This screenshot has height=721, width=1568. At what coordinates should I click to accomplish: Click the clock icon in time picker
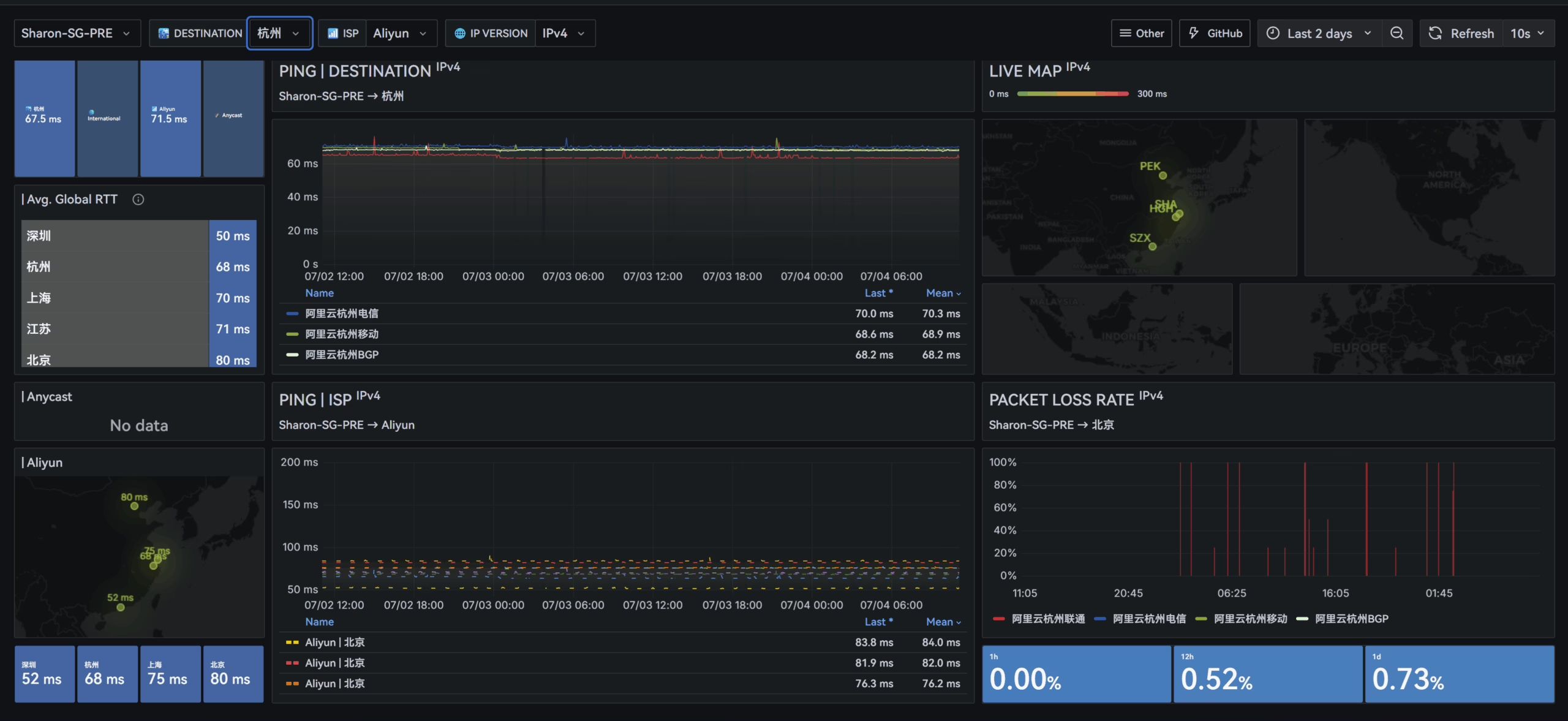point(1273,33)
